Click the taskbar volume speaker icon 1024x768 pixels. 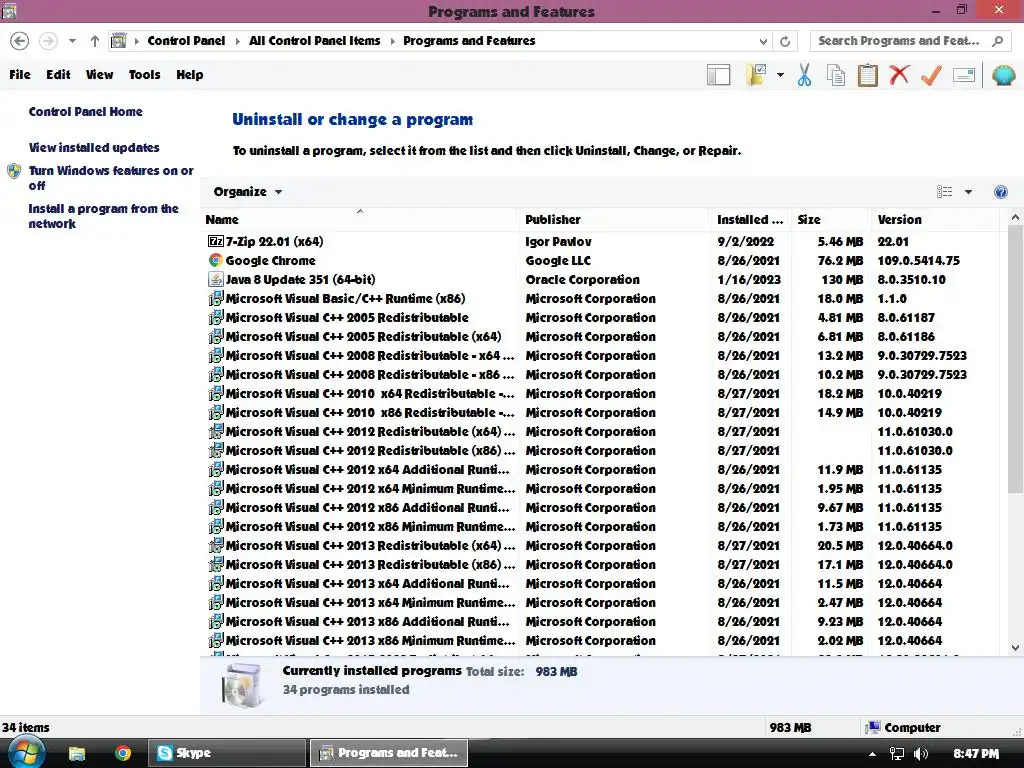click(921, 754)
